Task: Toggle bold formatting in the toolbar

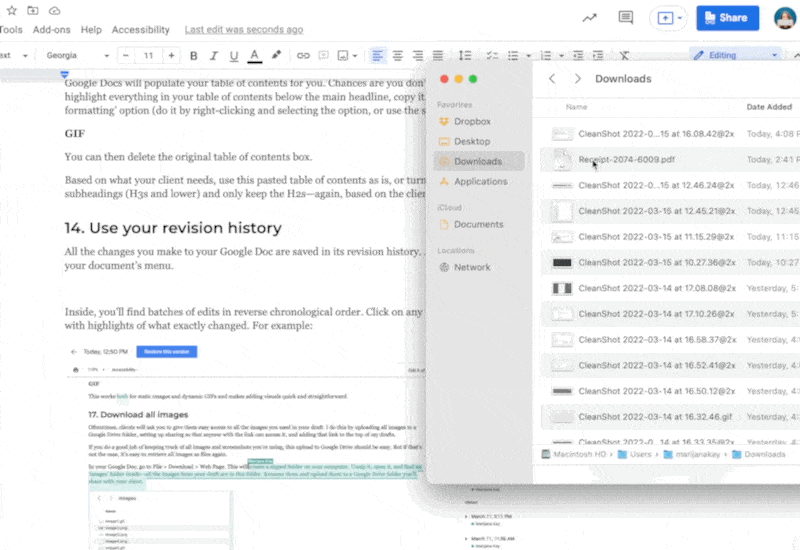Action: tap(194, 55)
